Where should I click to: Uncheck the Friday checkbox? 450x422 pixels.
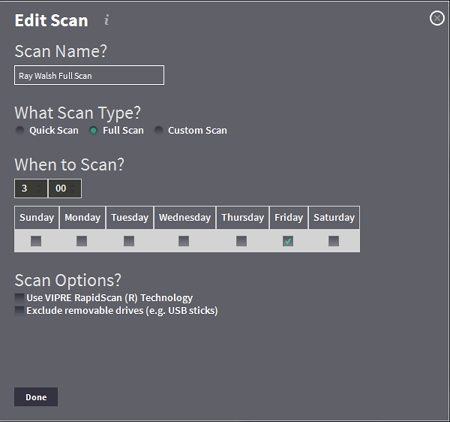point(288,241)
